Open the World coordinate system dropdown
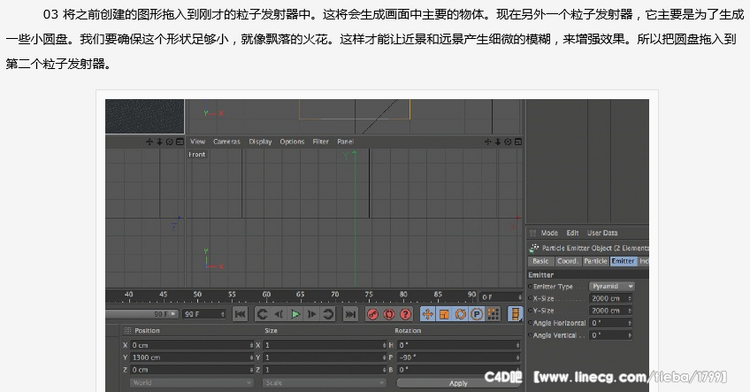The image size is (750, 392). pos(191,383)
